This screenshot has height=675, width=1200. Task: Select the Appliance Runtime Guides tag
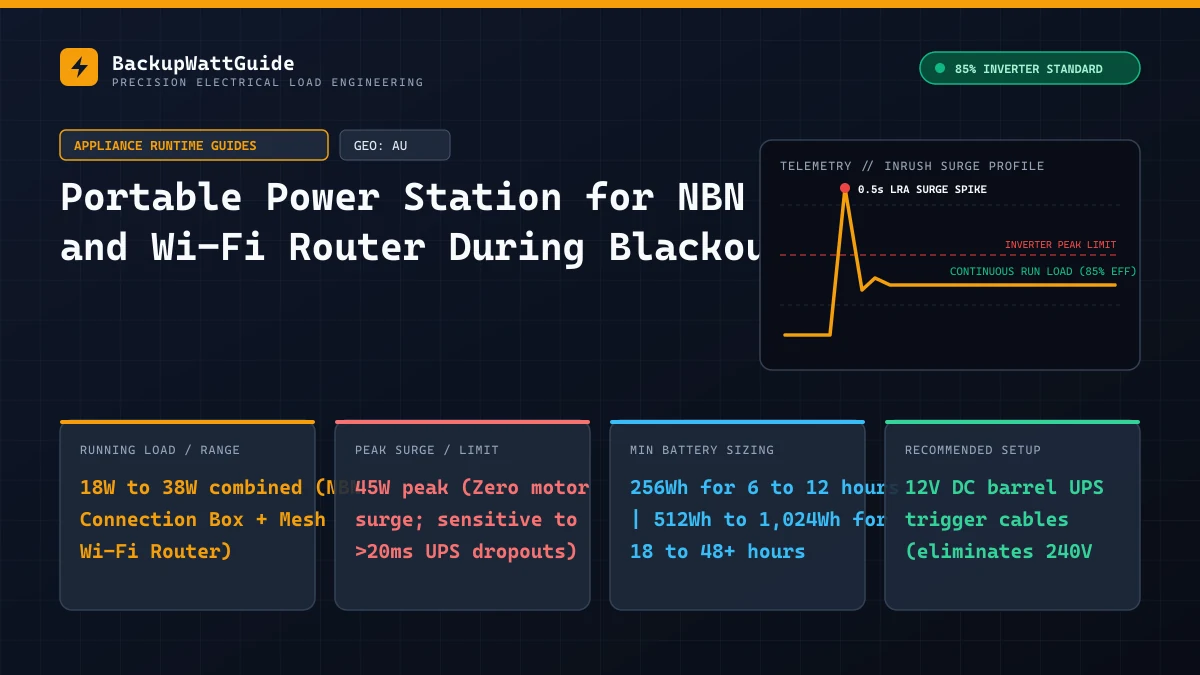point(194,145)
